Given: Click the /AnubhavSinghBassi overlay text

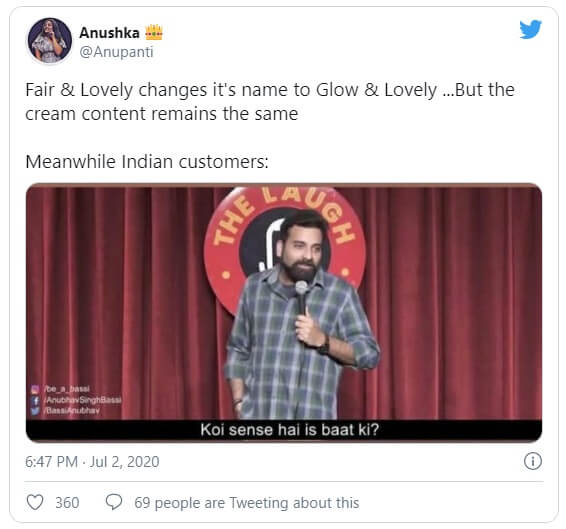Looking at the screenshot, I should coord(83,400).
